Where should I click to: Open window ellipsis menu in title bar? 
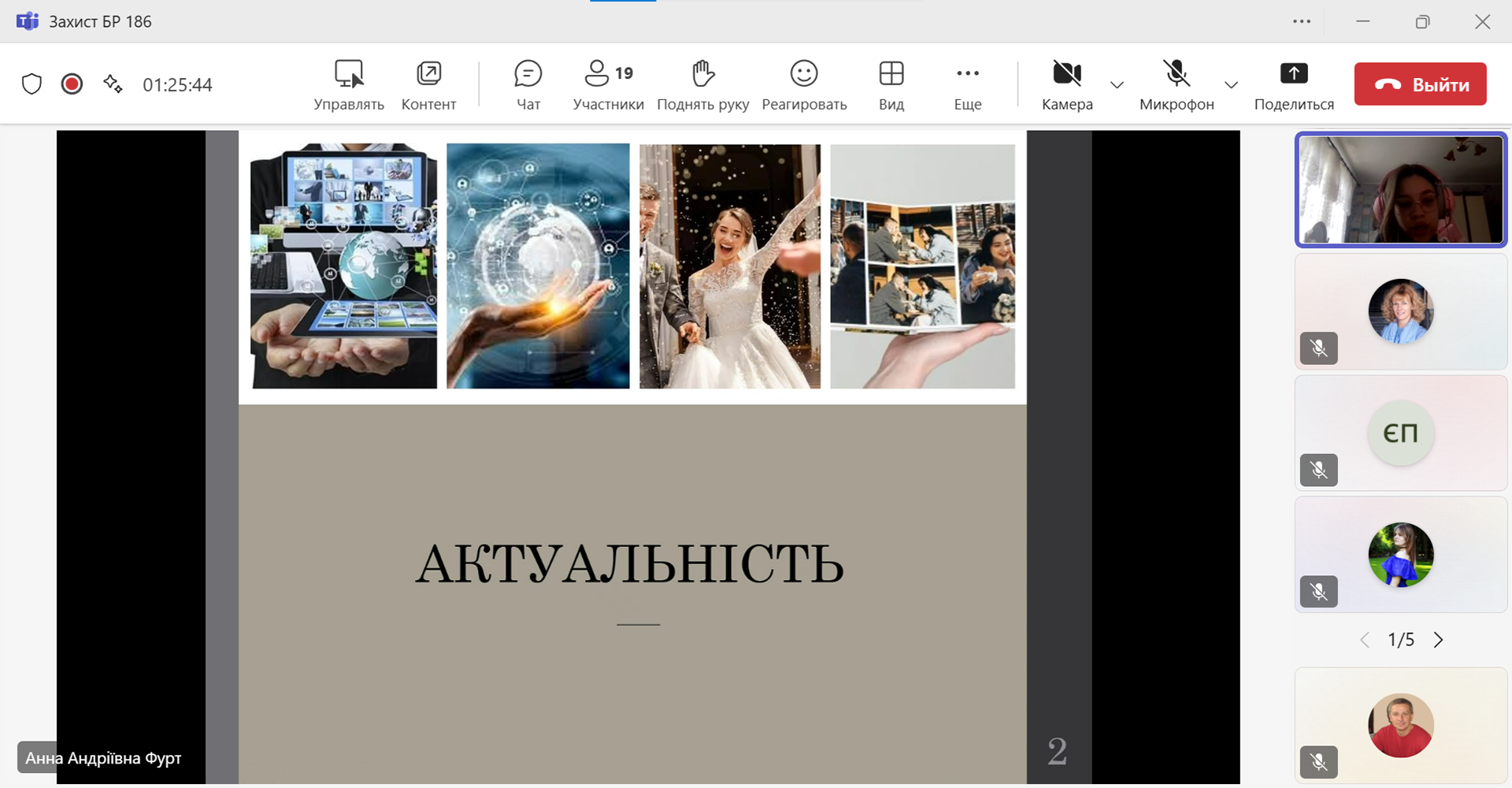click(1301, 21)
